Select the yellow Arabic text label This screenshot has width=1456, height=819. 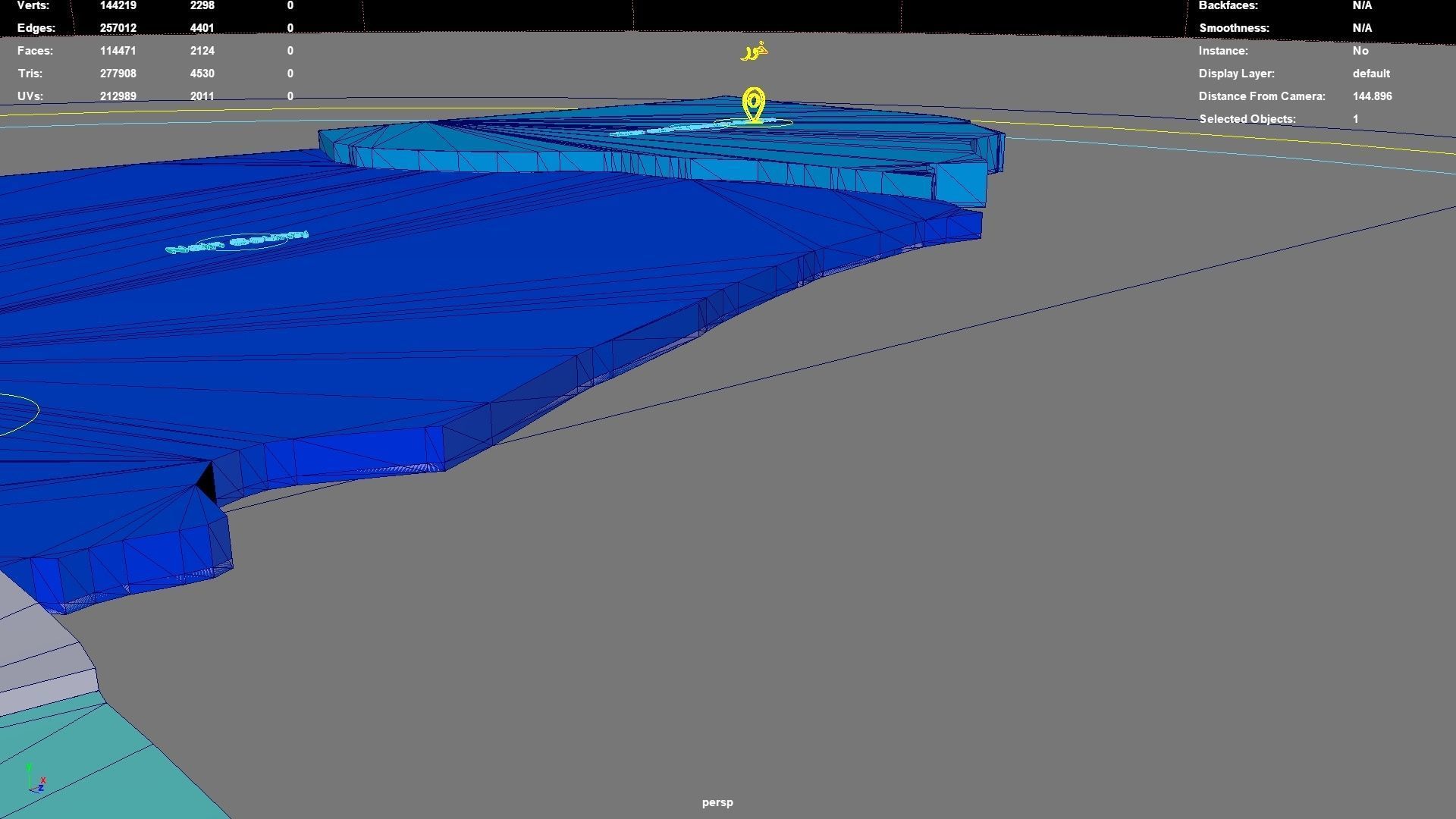755,52
